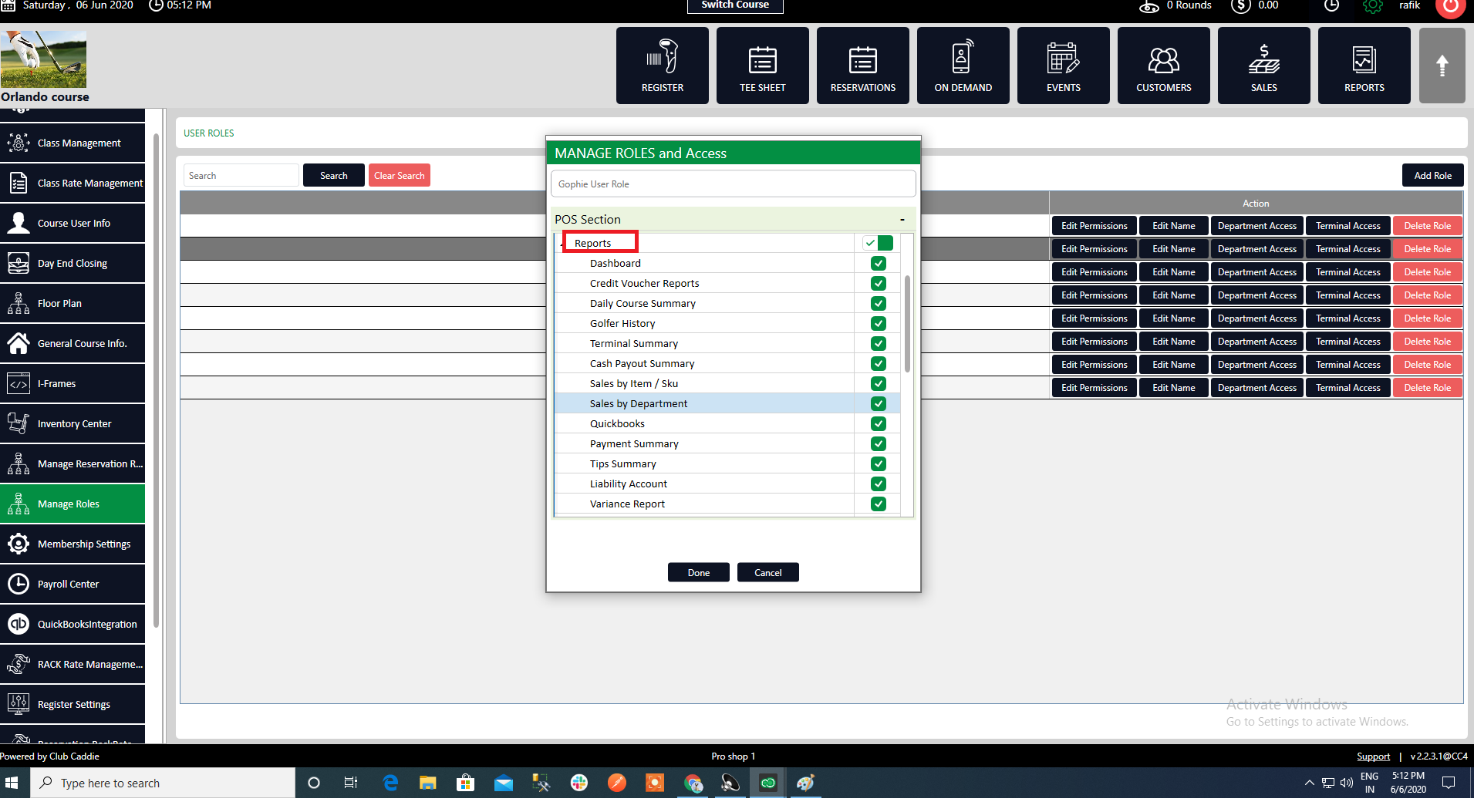Focus the user roles Search field
The width and height of the screenshot is (1474, 812).
coord(241,175)
